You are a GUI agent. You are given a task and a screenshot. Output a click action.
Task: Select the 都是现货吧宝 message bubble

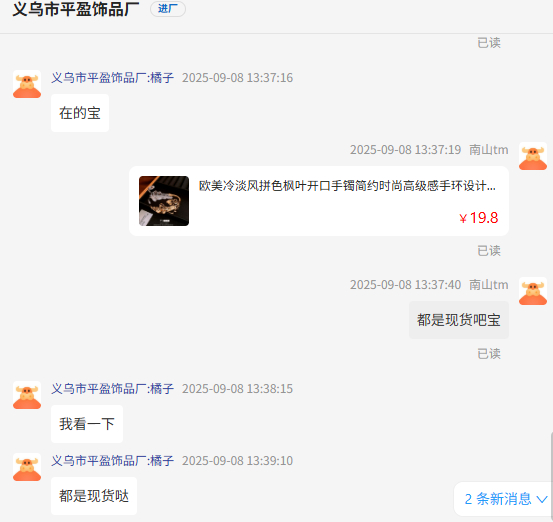[459, 320]
